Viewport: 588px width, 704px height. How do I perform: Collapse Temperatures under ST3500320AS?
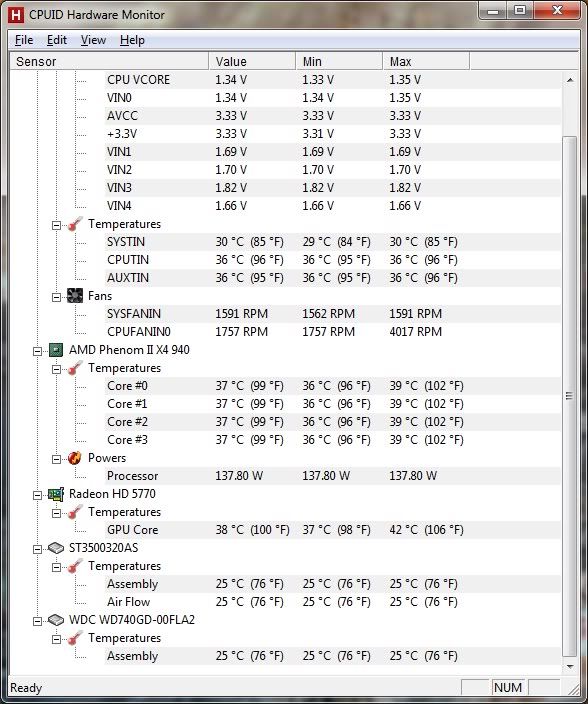(57, 567)
